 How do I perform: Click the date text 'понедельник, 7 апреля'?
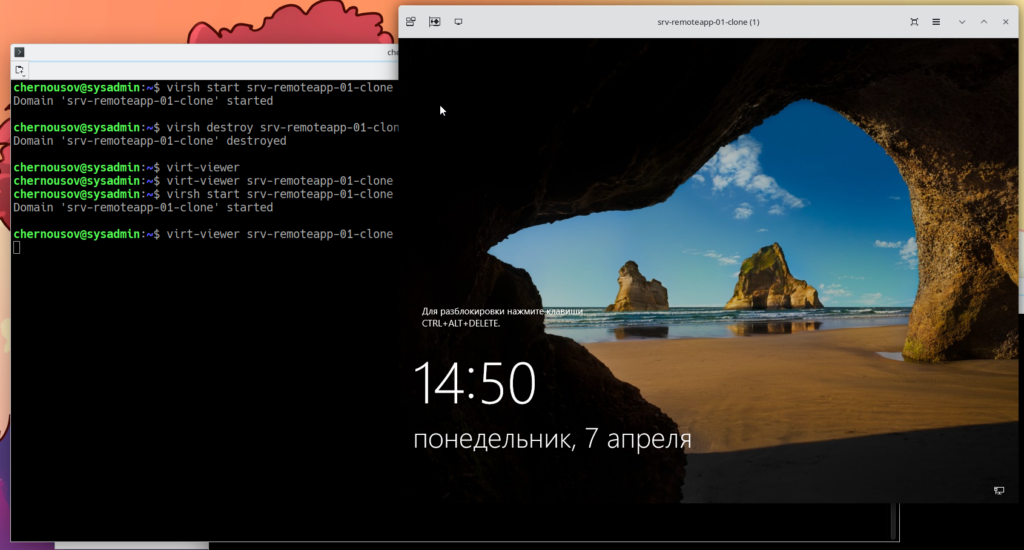[x=552, y=439]
